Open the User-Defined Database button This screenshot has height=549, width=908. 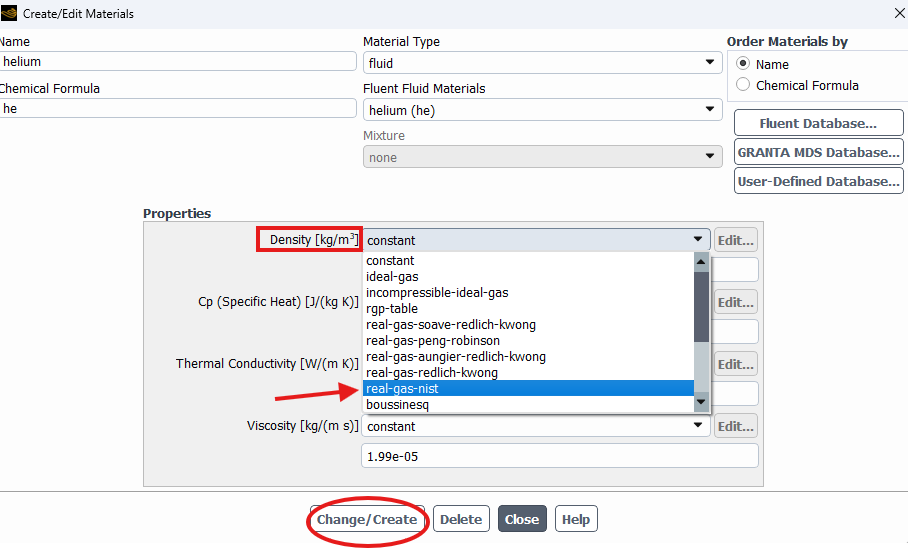click(818, 181)
